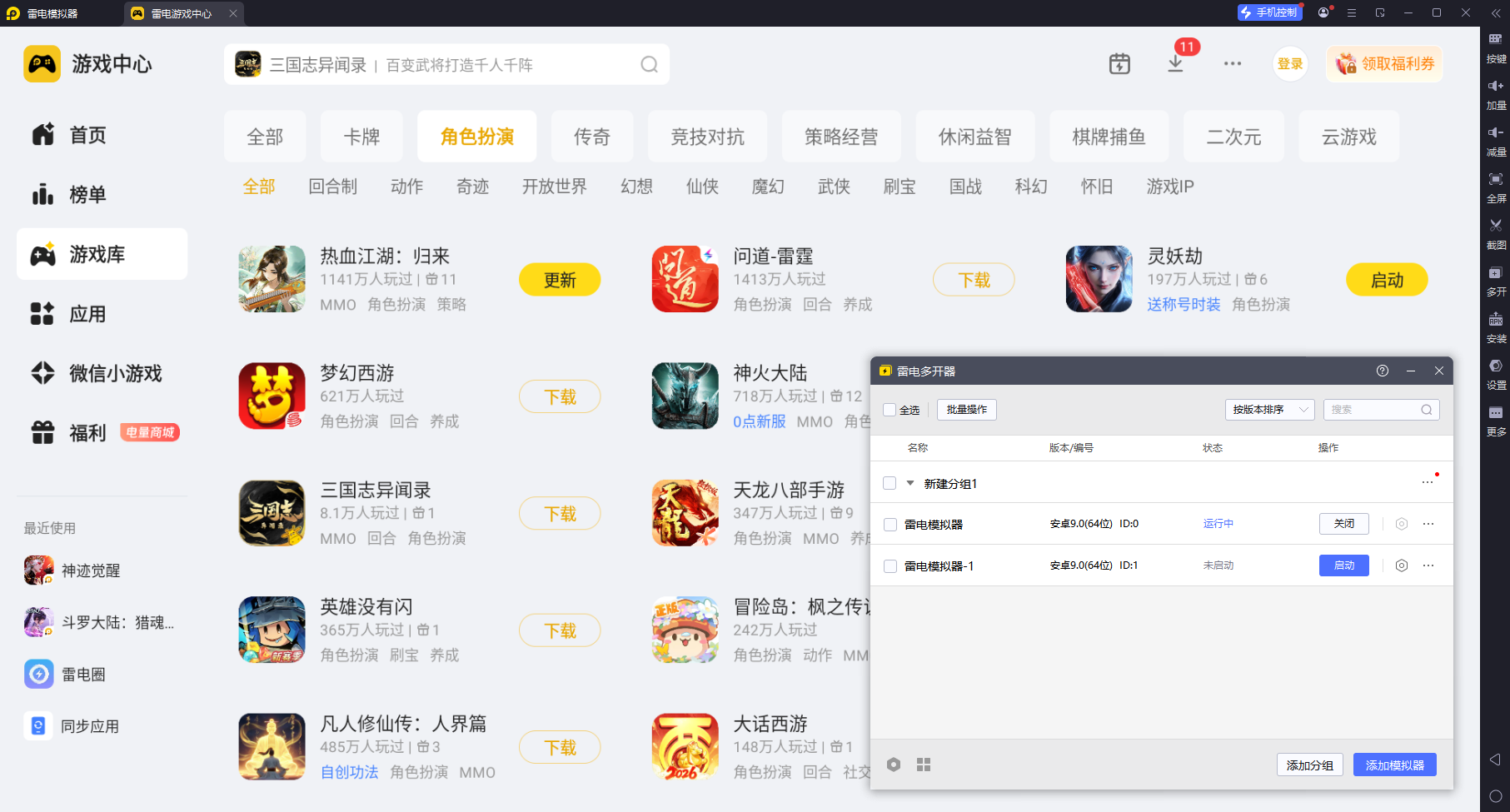Click the magnifier icon in game search bar

(x=650, y=65)
